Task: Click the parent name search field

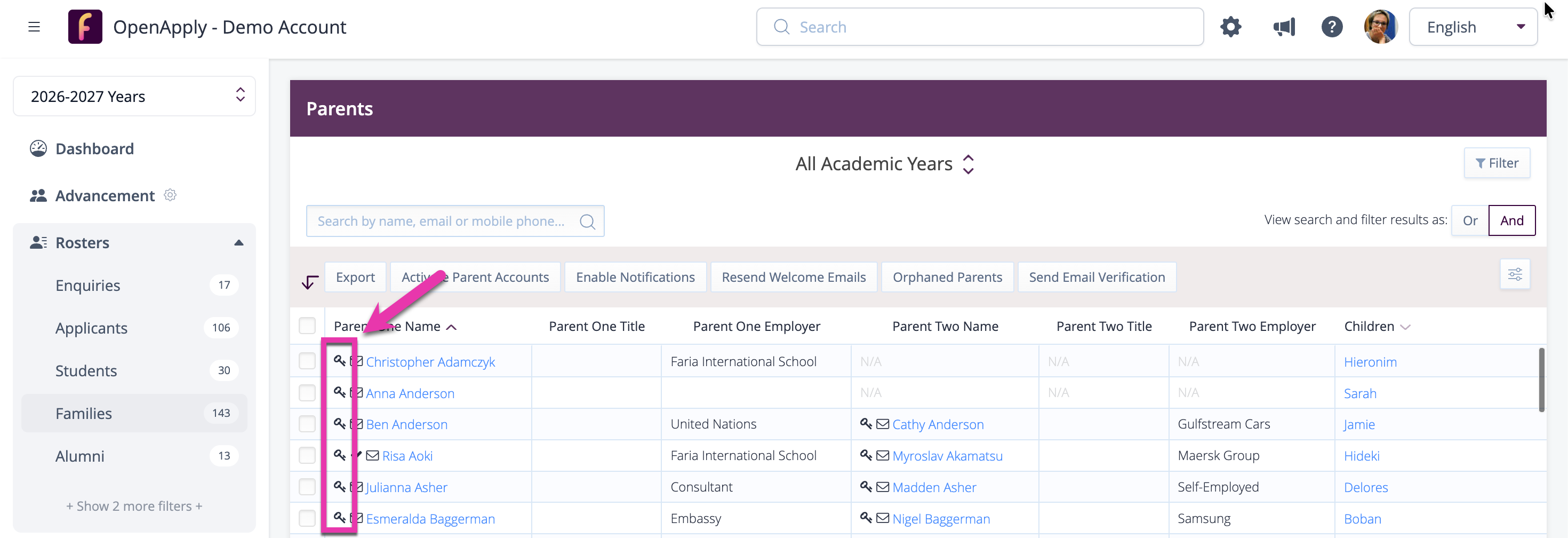Action: pyautogui.click(x=455, y=221)
